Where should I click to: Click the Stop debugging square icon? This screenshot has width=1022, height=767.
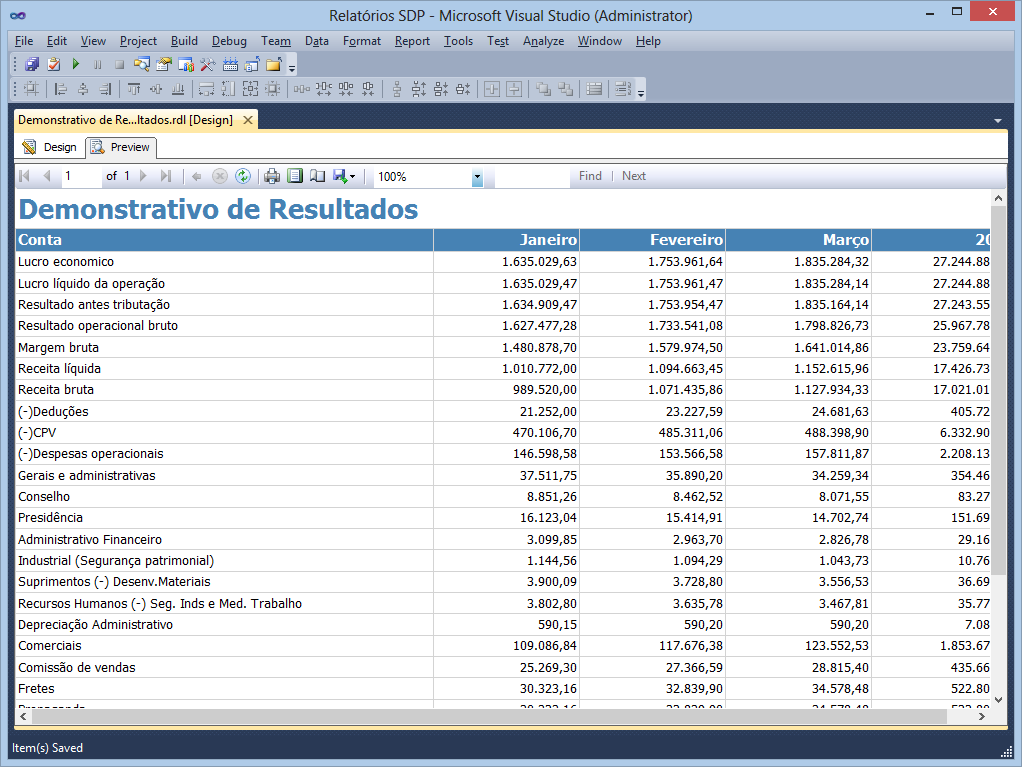(x=119, y=65)
